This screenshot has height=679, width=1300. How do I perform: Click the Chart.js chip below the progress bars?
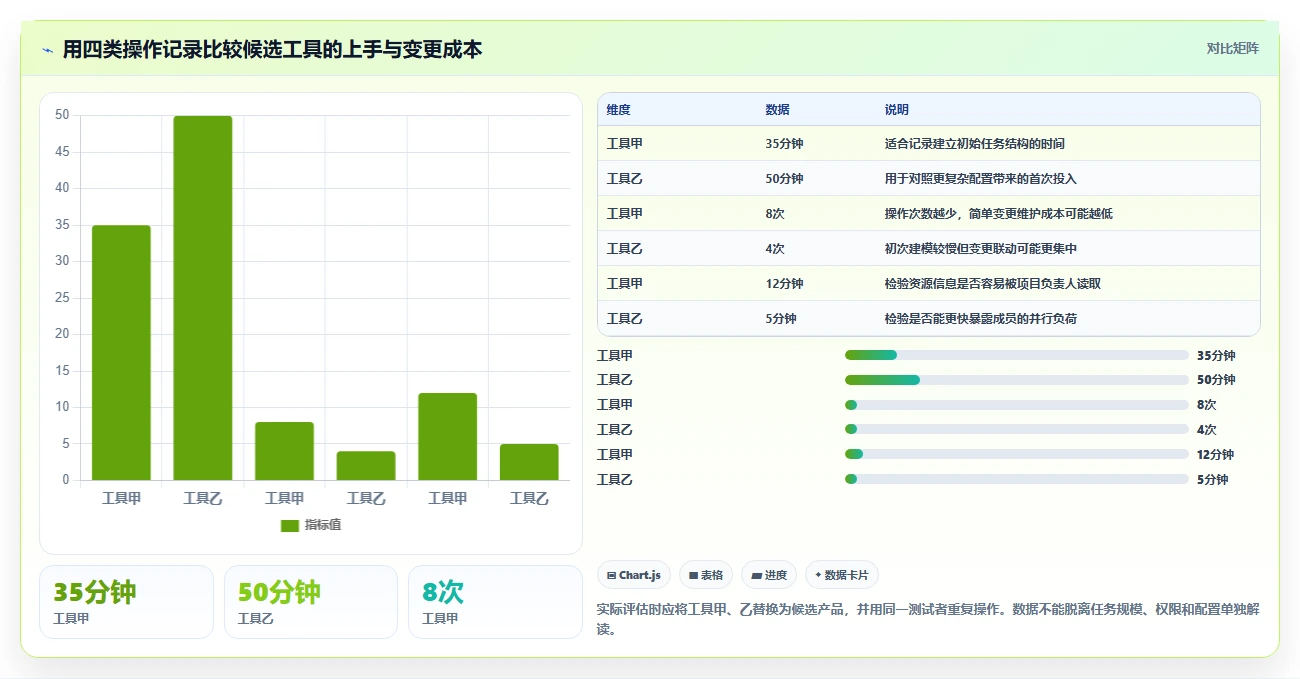[x=634, y=575]
